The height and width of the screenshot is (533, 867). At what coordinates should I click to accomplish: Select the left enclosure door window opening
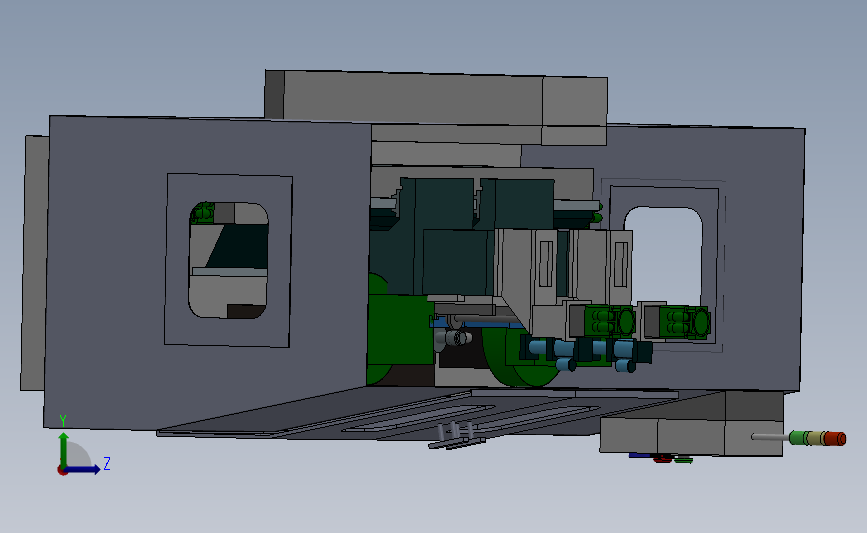point(228,260)
